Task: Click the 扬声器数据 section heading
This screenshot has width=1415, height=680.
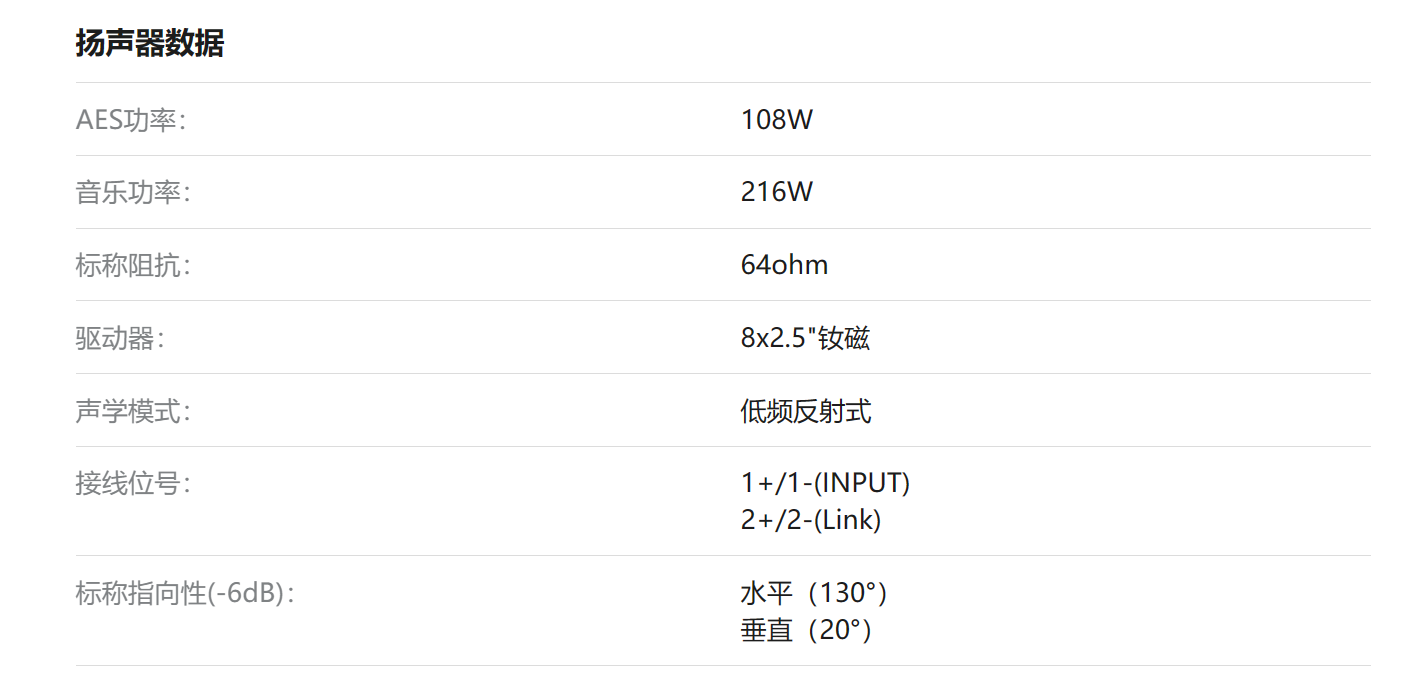Action: 150,44
